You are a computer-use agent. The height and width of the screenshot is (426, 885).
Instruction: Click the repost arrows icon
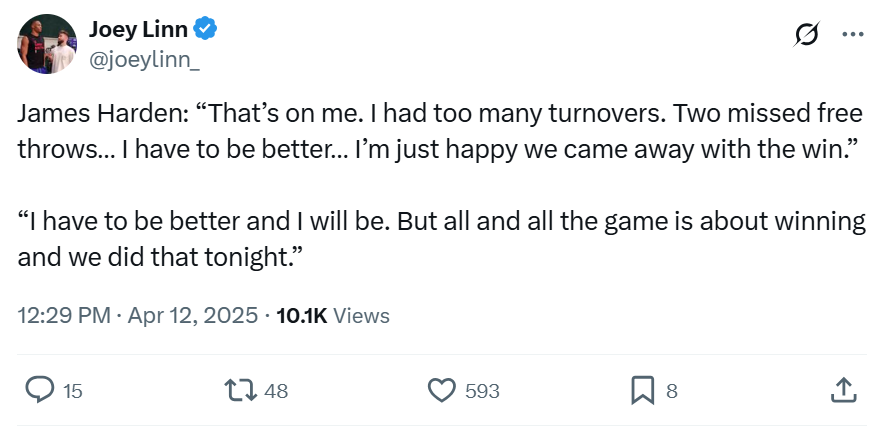(x=243, y=390)
